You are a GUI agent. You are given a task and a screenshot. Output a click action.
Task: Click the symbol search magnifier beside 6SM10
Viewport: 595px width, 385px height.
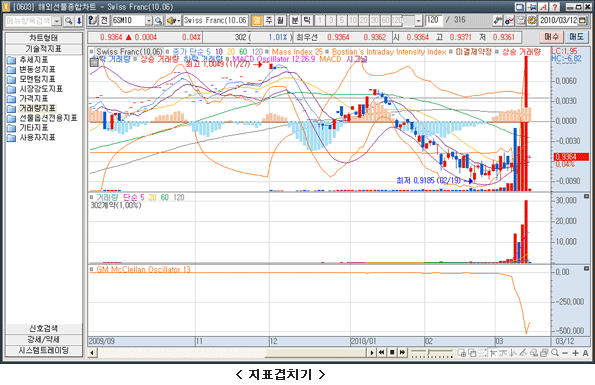(158, 20)
